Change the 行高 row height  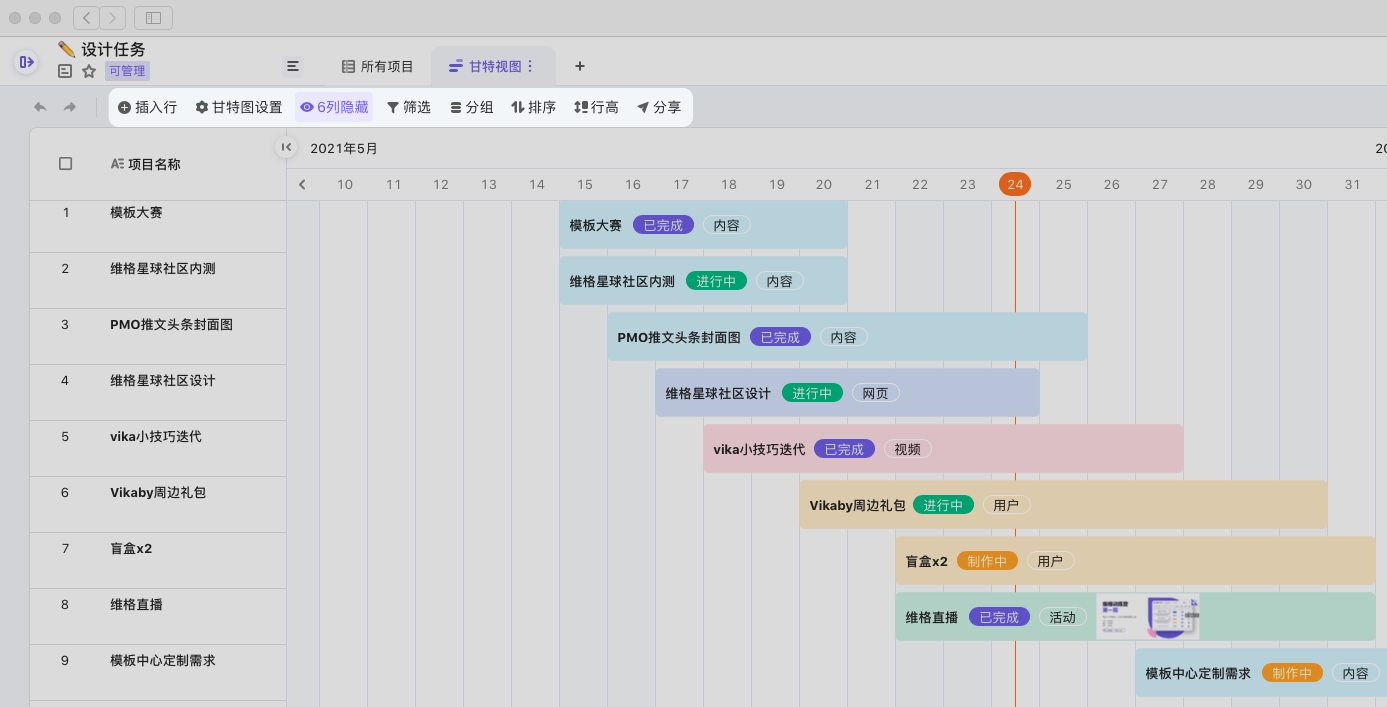click(x=596, y=107)
